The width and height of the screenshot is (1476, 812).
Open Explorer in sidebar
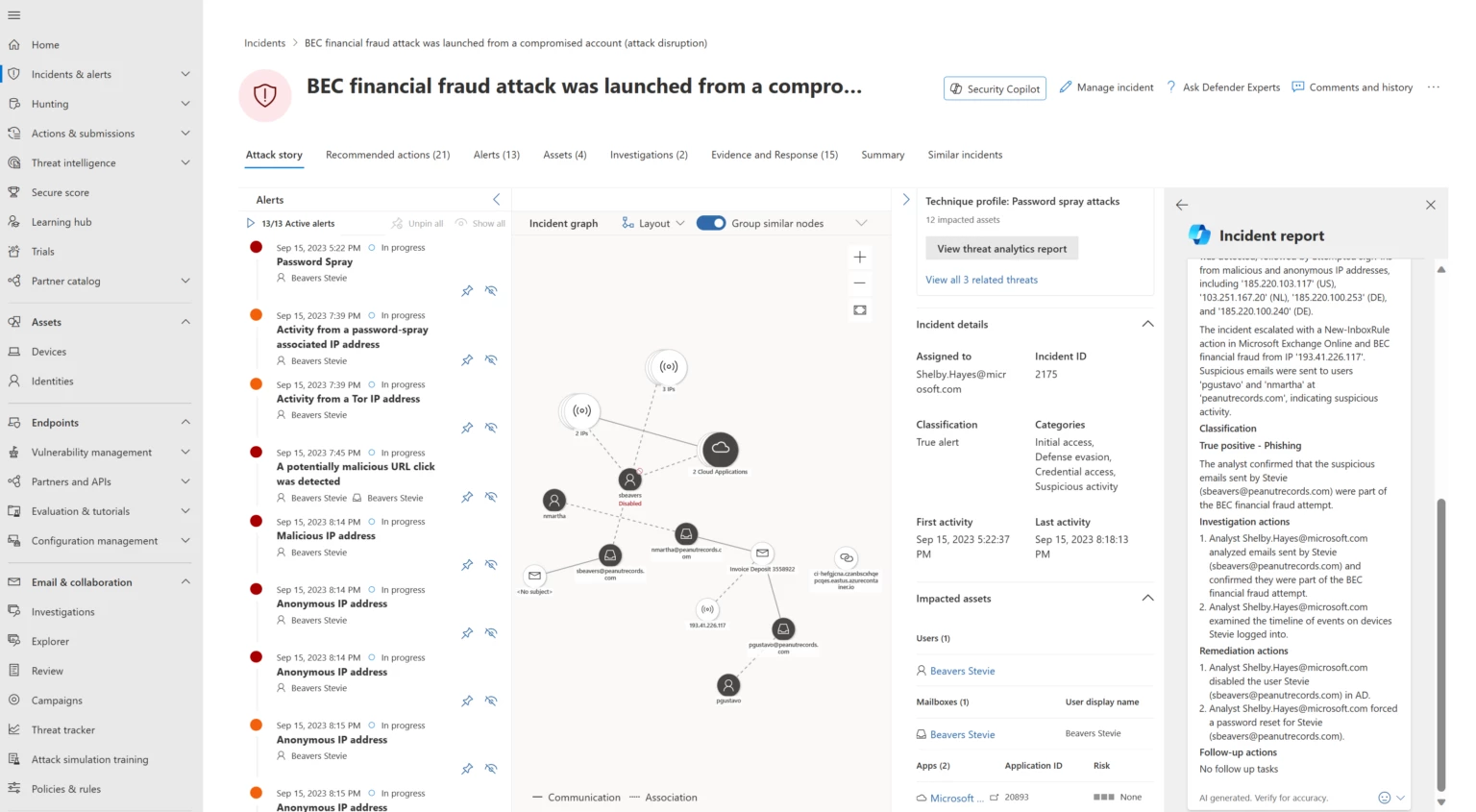tap(50, 642)
